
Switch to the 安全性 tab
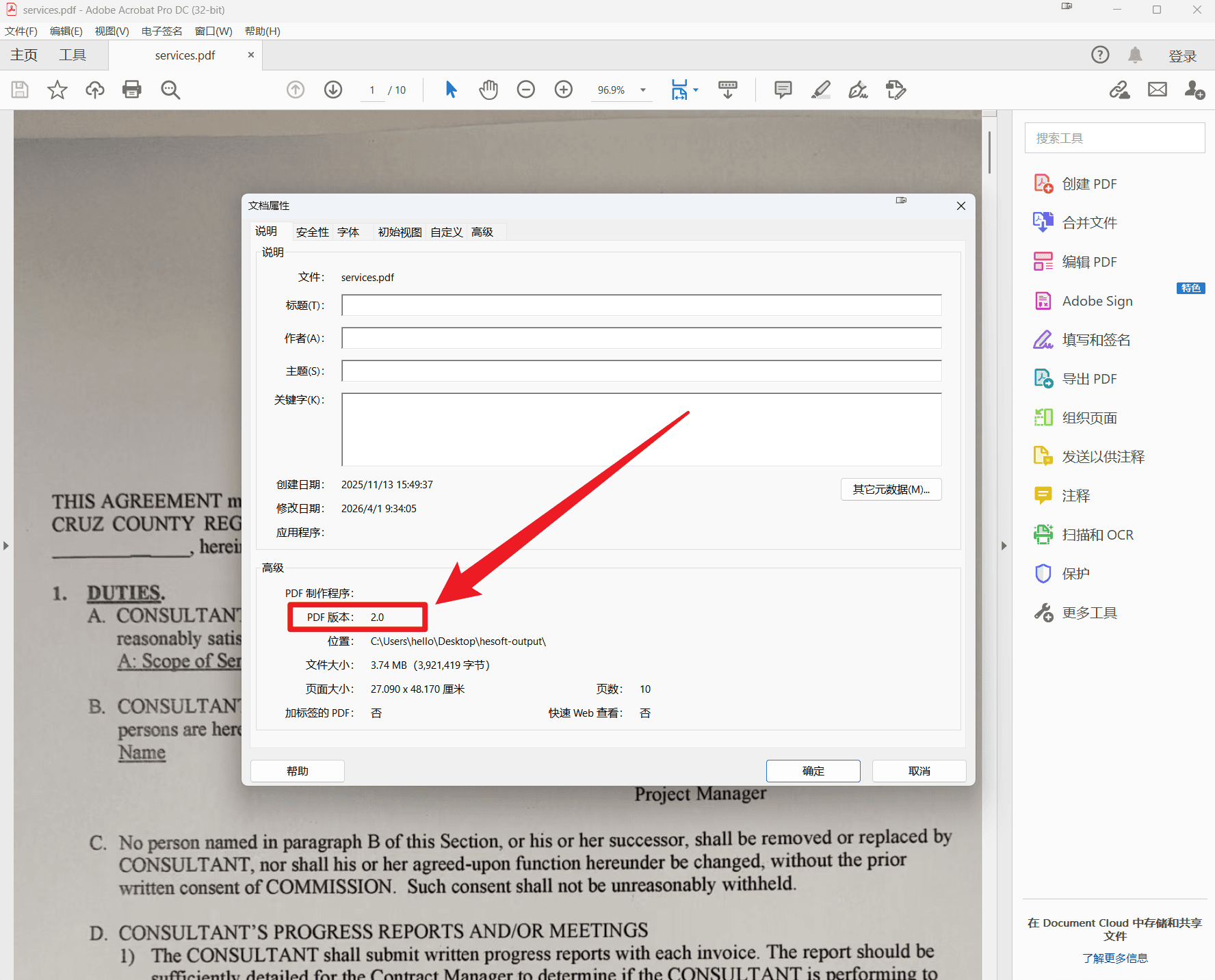(312, 233)
